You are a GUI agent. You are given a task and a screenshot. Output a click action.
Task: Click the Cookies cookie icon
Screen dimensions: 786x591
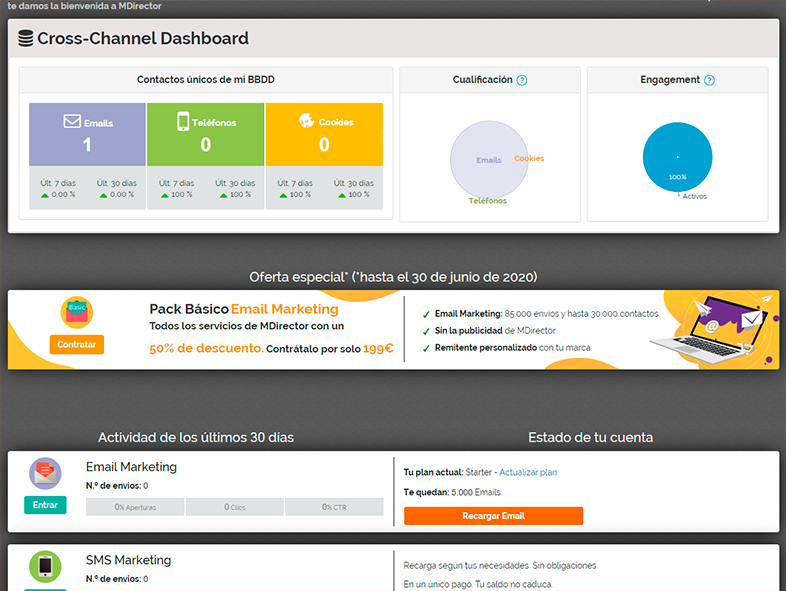[x=306, y=121]
